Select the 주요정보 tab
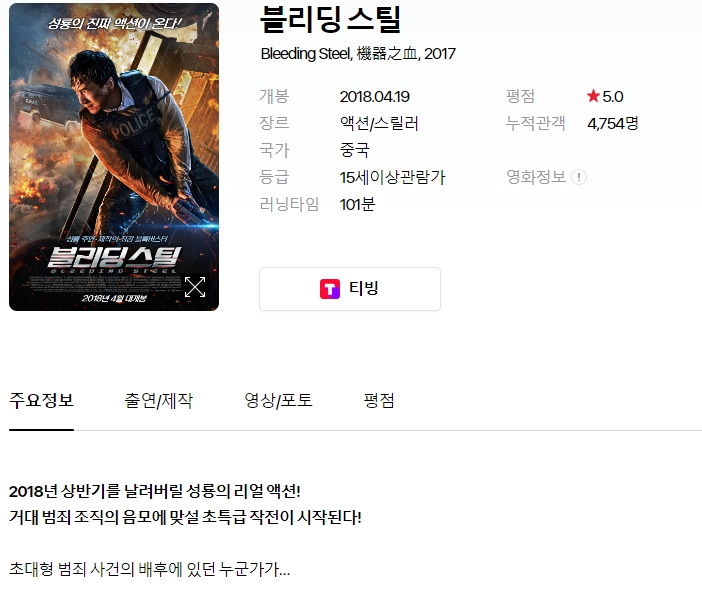Viewport: 702px width, 594px height. pos(41,401)
